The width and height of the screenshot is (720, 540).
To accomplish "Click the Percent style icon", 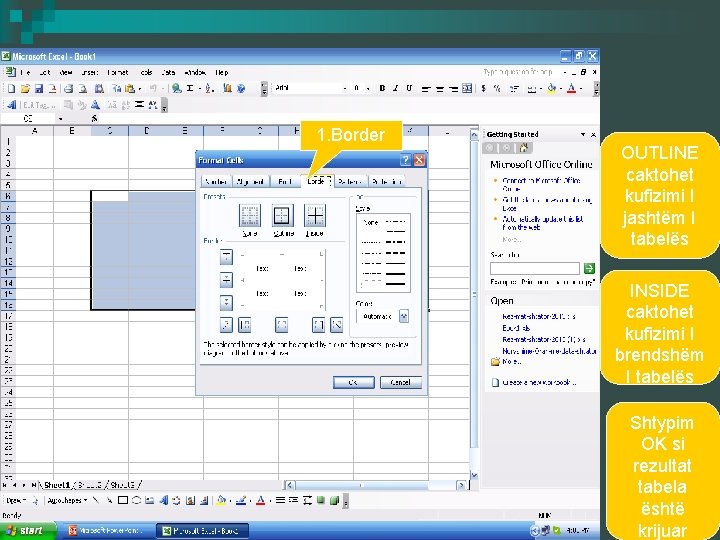I will click(x=497, y=89).
